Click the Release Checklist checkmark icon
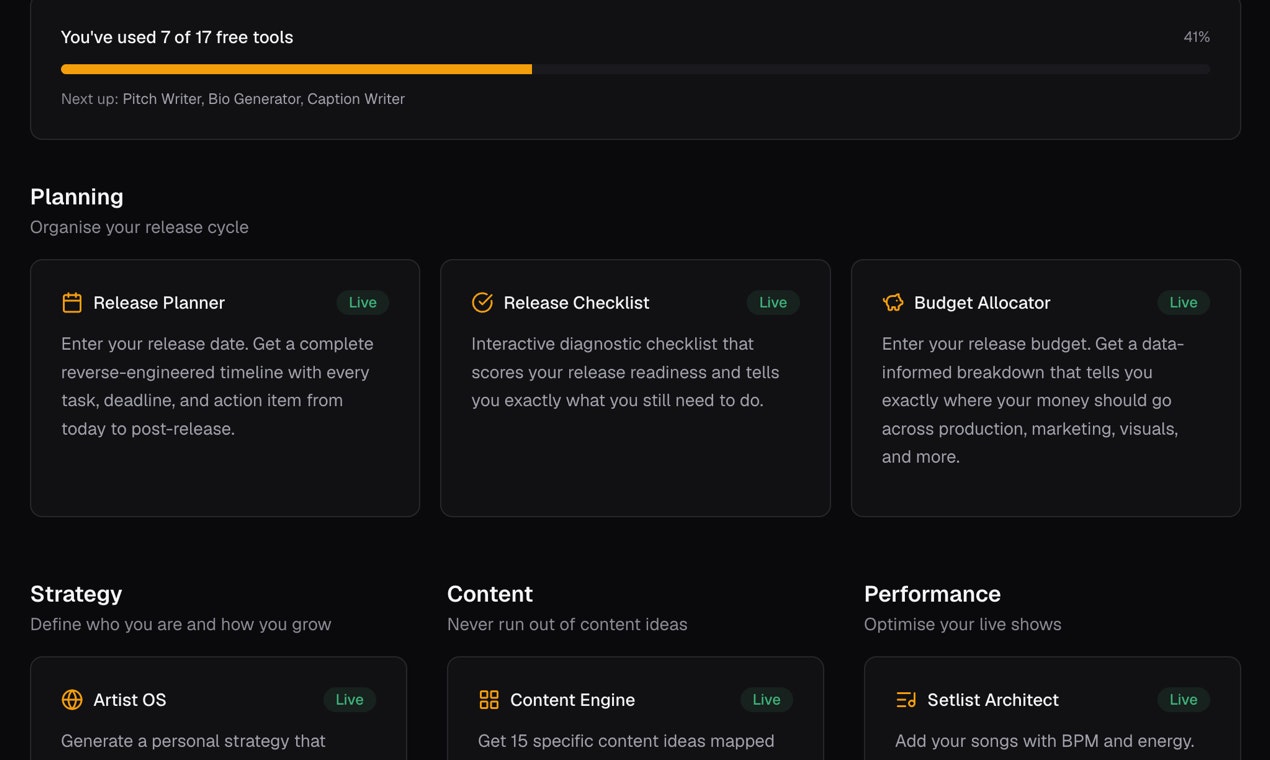The width and height of the screenshot is (1270, 760). point(482,303)
